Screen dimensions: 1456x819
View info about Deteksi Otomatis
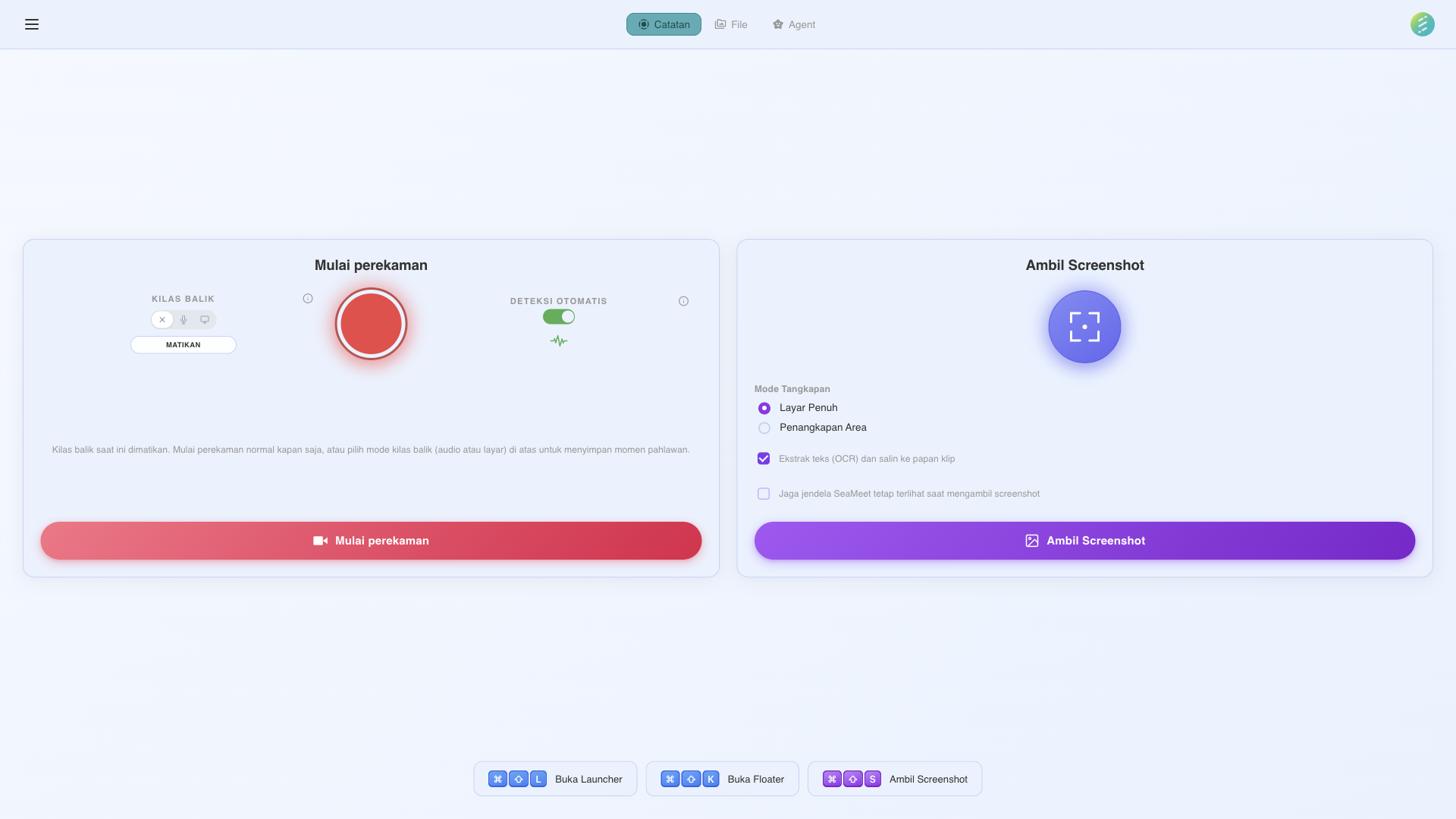coord(683,300)
